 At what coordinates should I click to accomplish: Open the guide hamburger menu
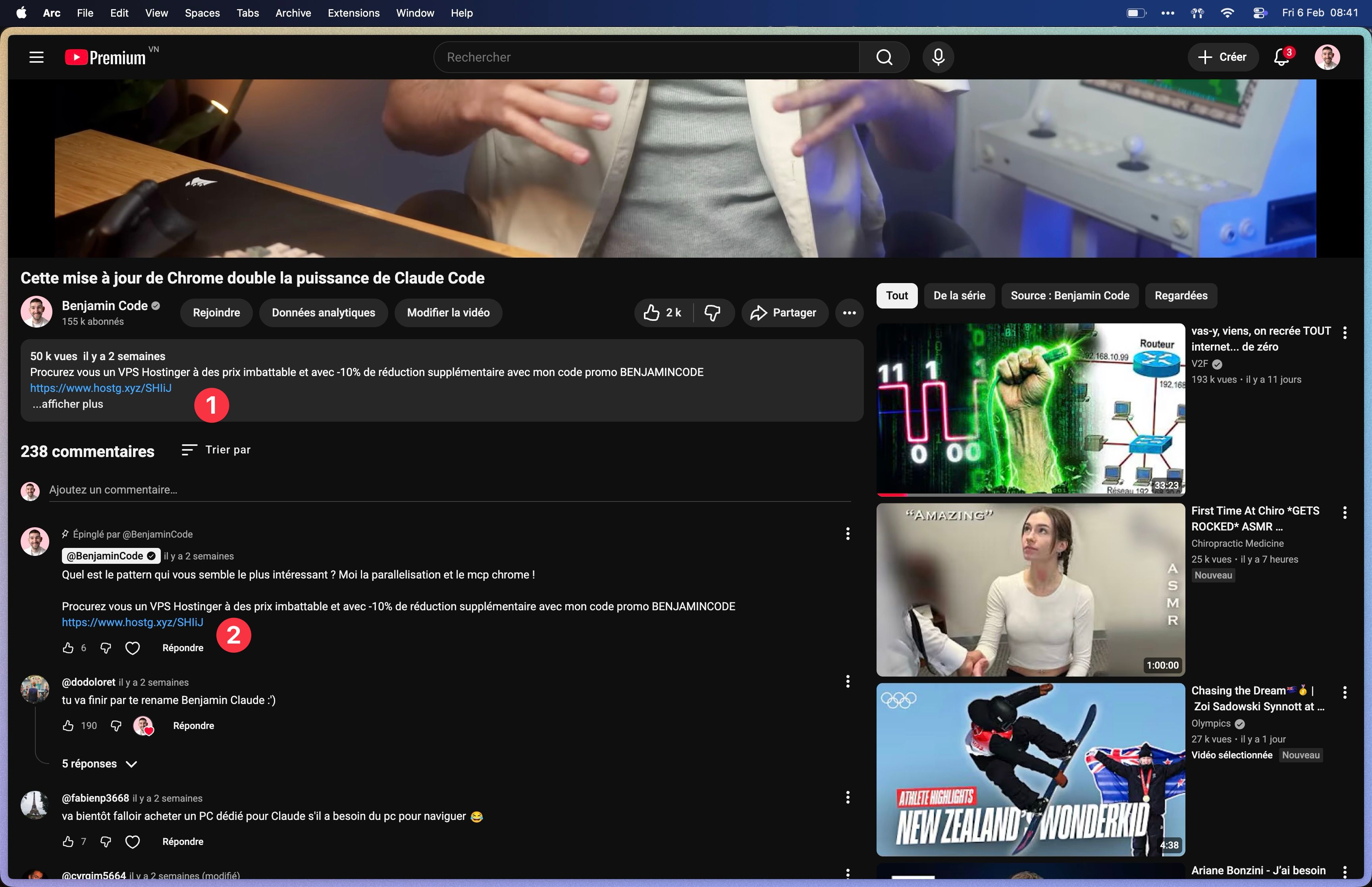tap(36, 57)
